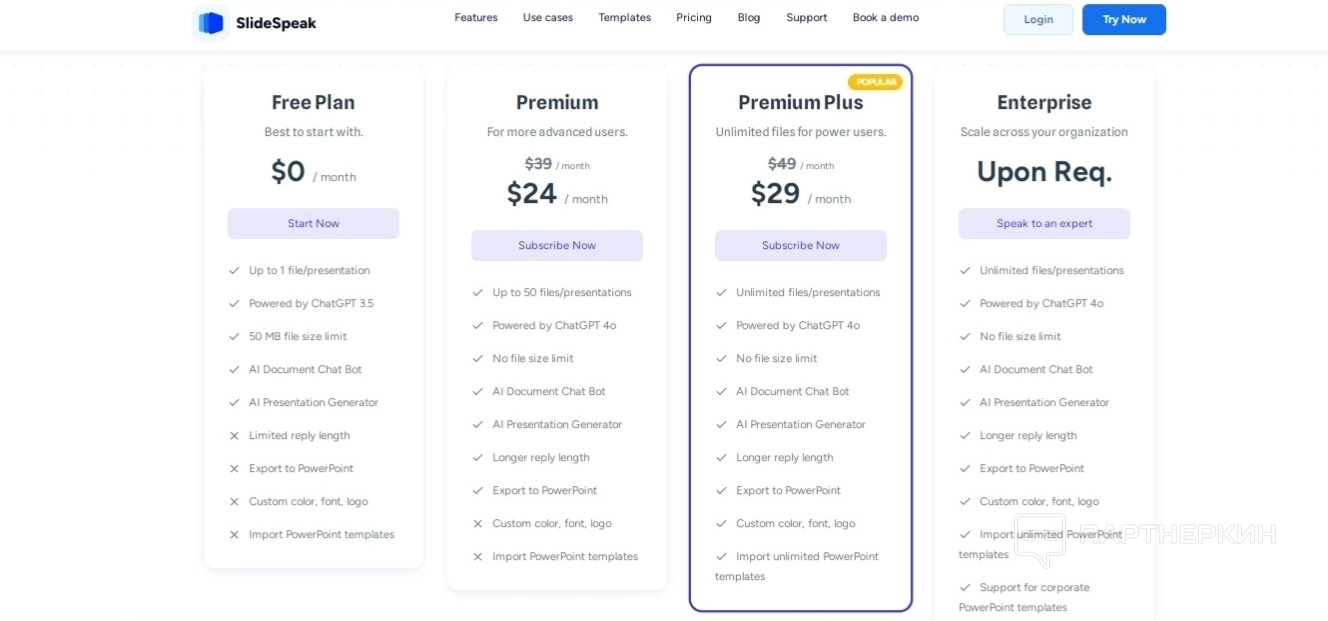Open the Pricing page link
This screenshot has height=621, width=1328.
[694, 18]
